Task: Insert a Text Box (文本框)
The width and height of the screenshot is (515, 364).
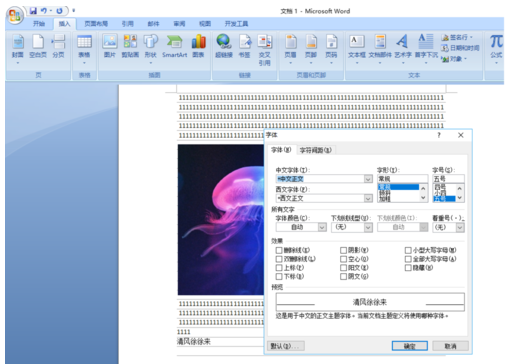Action: (x=357, y=49)
